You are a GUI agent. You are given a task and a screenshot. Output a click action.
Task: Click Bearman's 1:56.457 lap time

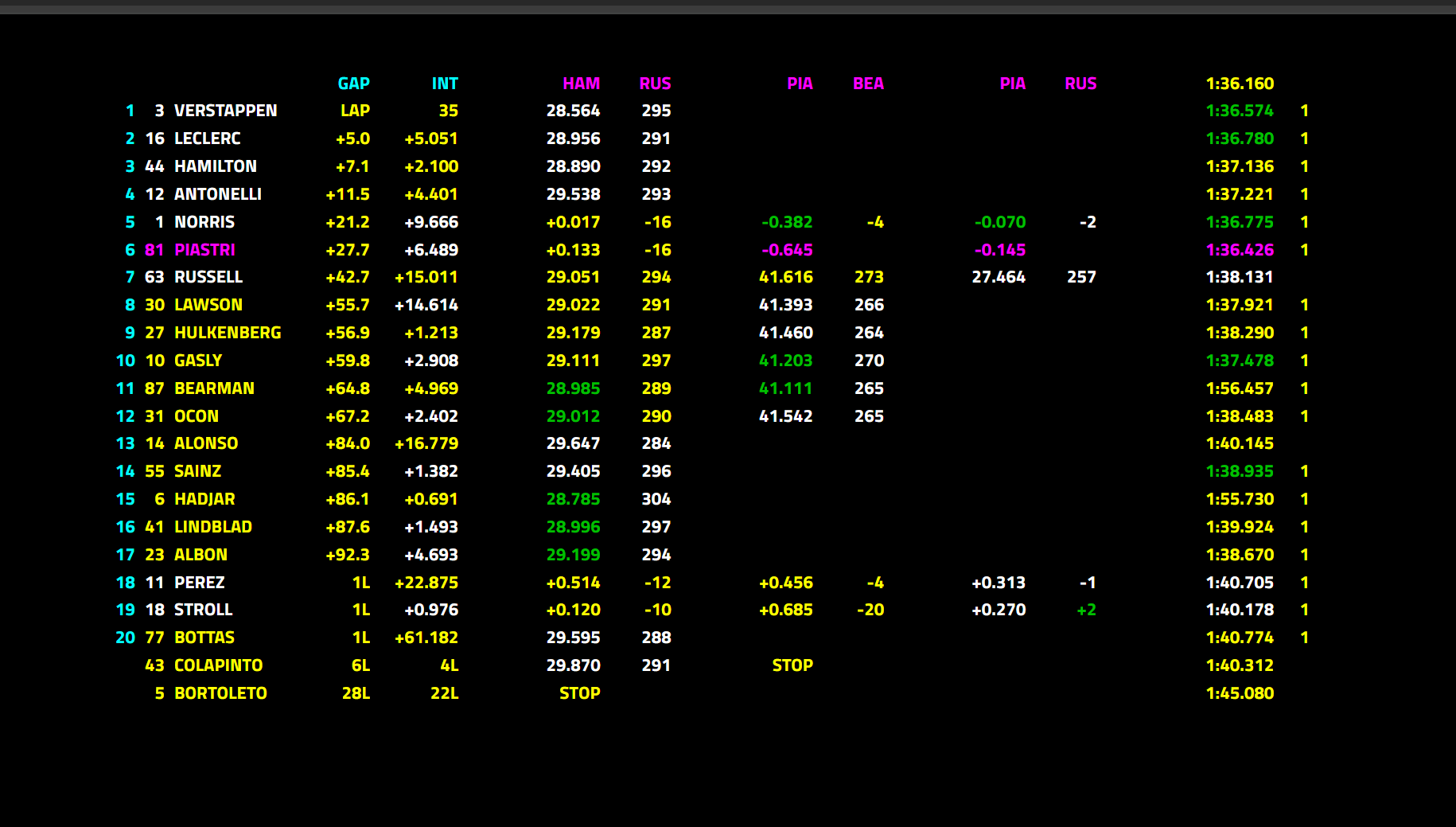coord(1240,388)
